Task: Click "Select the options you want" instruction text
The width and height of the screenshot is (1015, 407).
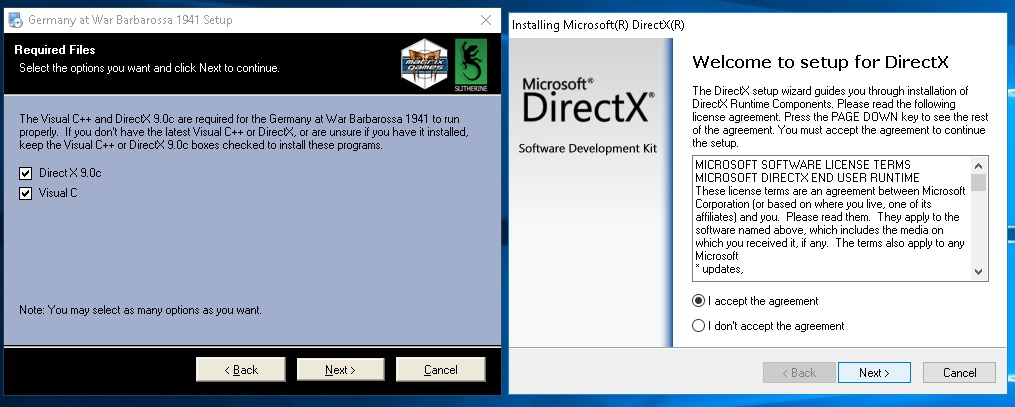Action: tap(150, 68)
